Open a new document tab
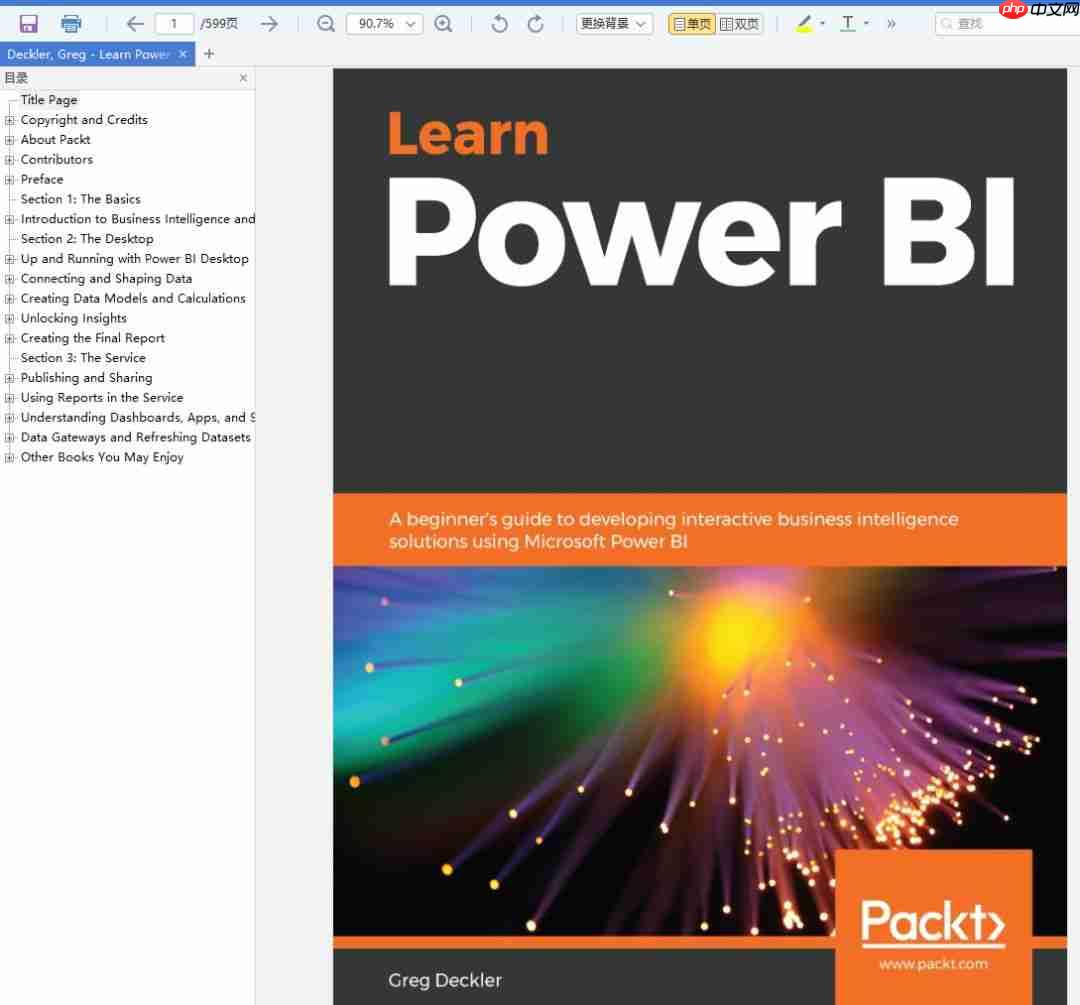This screenshot has width=1080, height=1005. tap(208, 54)
